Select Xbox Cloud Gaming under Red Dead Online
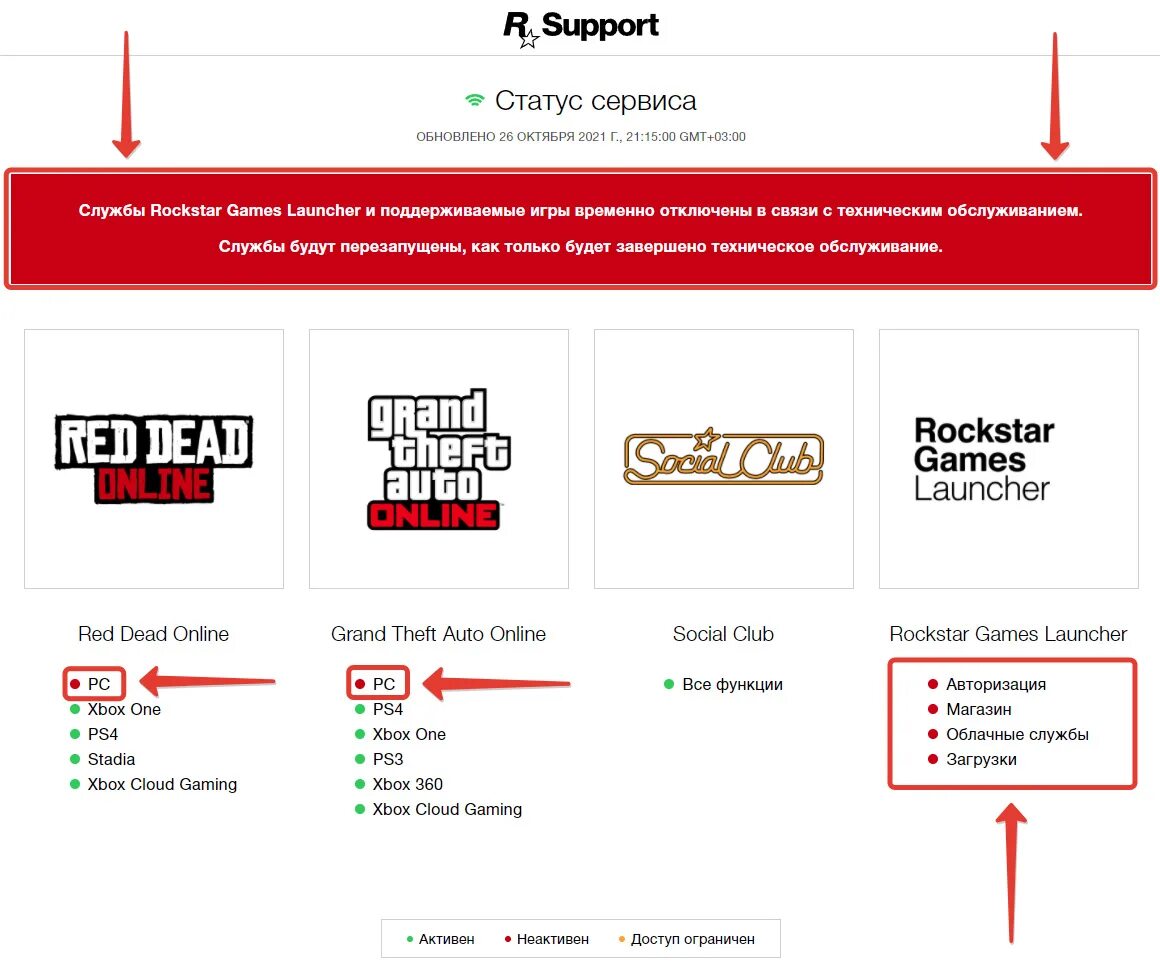1160x966 pixels. click(162, 784)
